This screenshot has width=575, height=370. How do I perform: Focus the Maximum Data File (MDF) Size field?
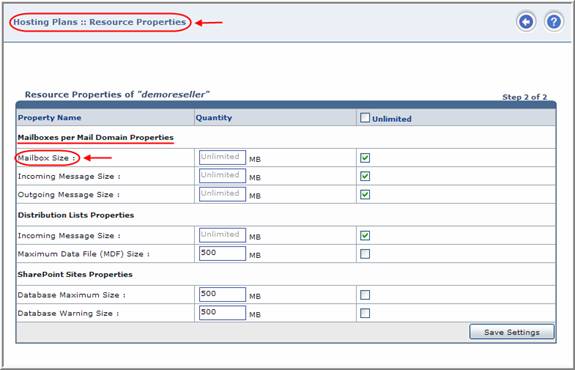tap(222, 253)
